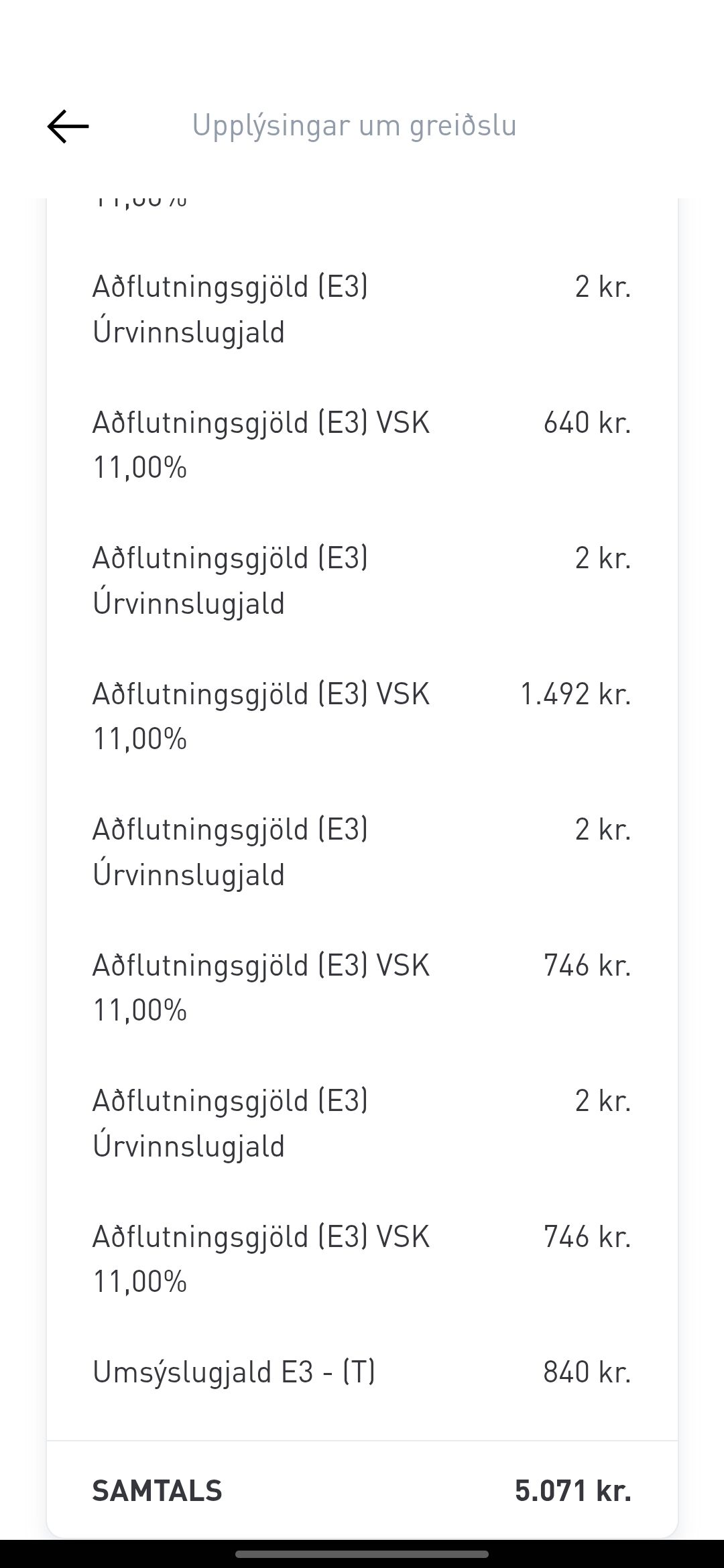724x1568 pixels.
Task: Tap the partially hidden 11,00% text below header
Action: [x=139, y=202]
